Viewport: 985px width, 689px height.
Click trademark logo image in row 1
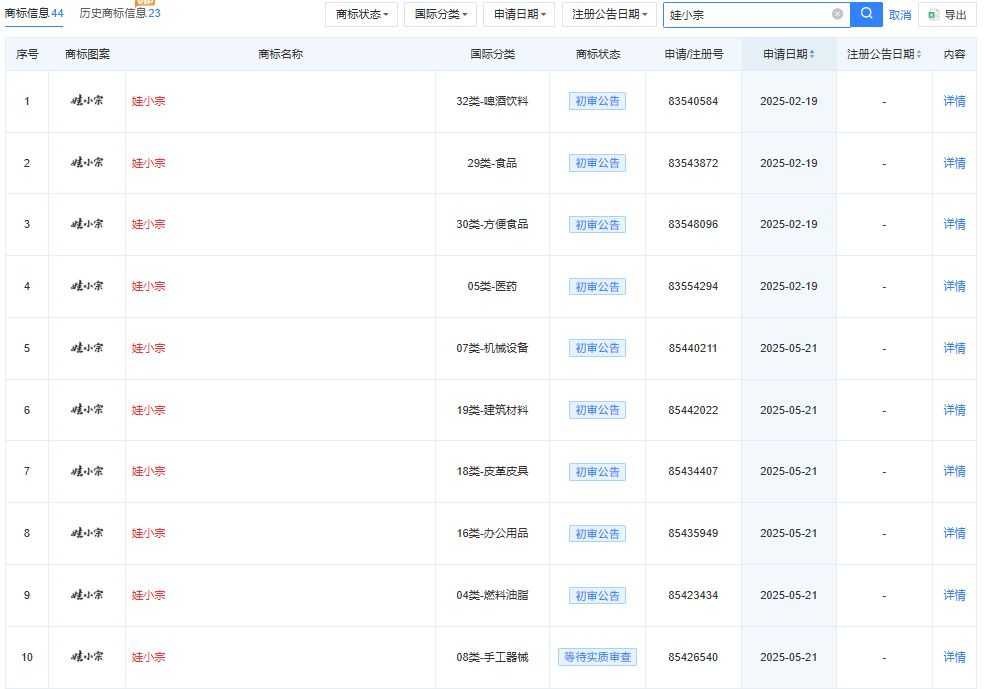[x=87, y=100]
